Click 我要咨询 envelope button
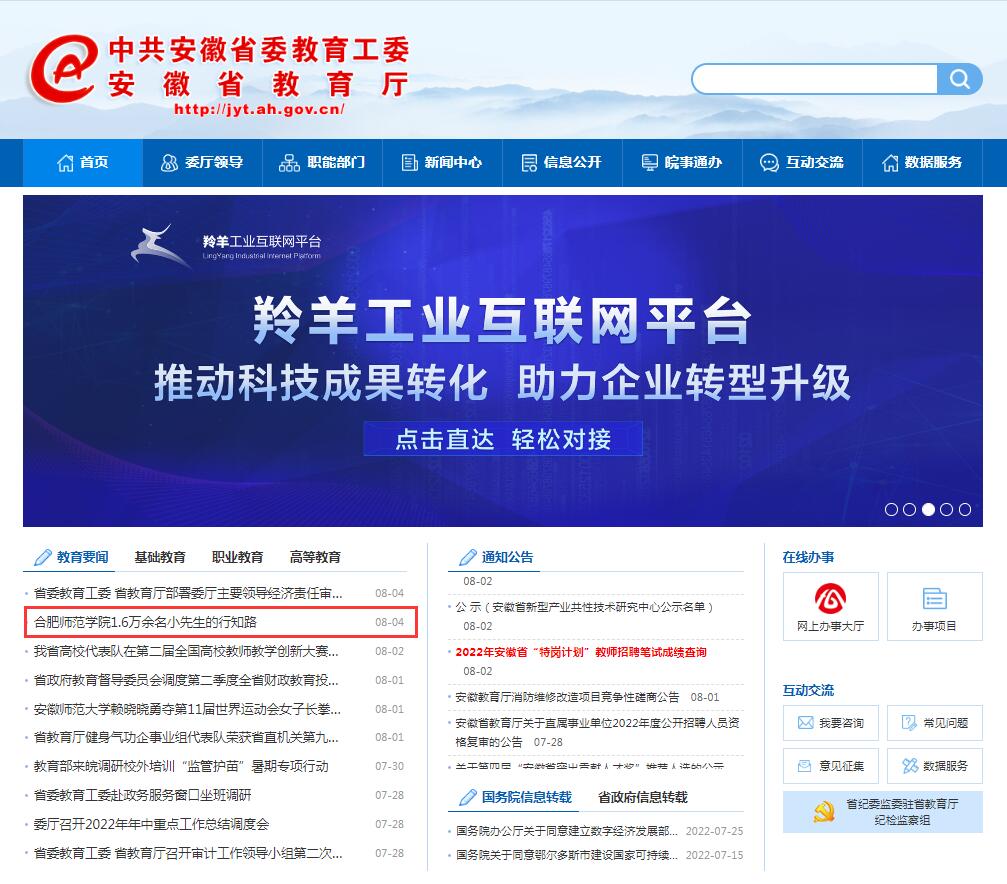The width and height of the screenshot is (1007, 884). tap(830, 723)
